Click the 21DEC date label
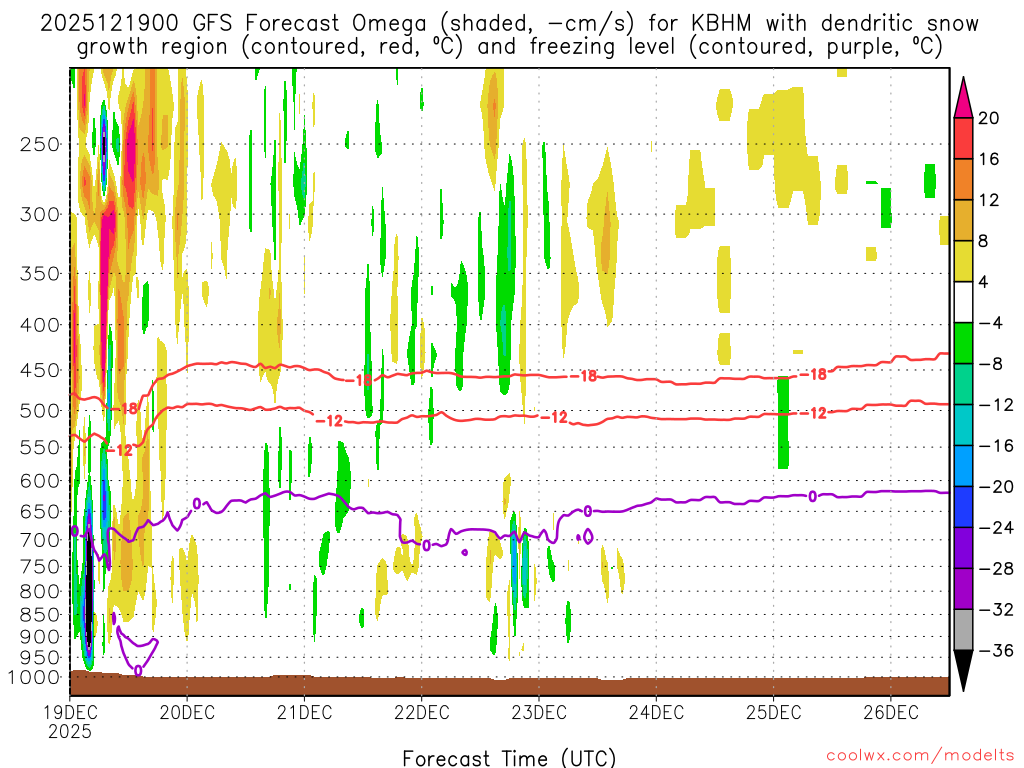This screenshot has height=768, width=1024. [304, 712]
